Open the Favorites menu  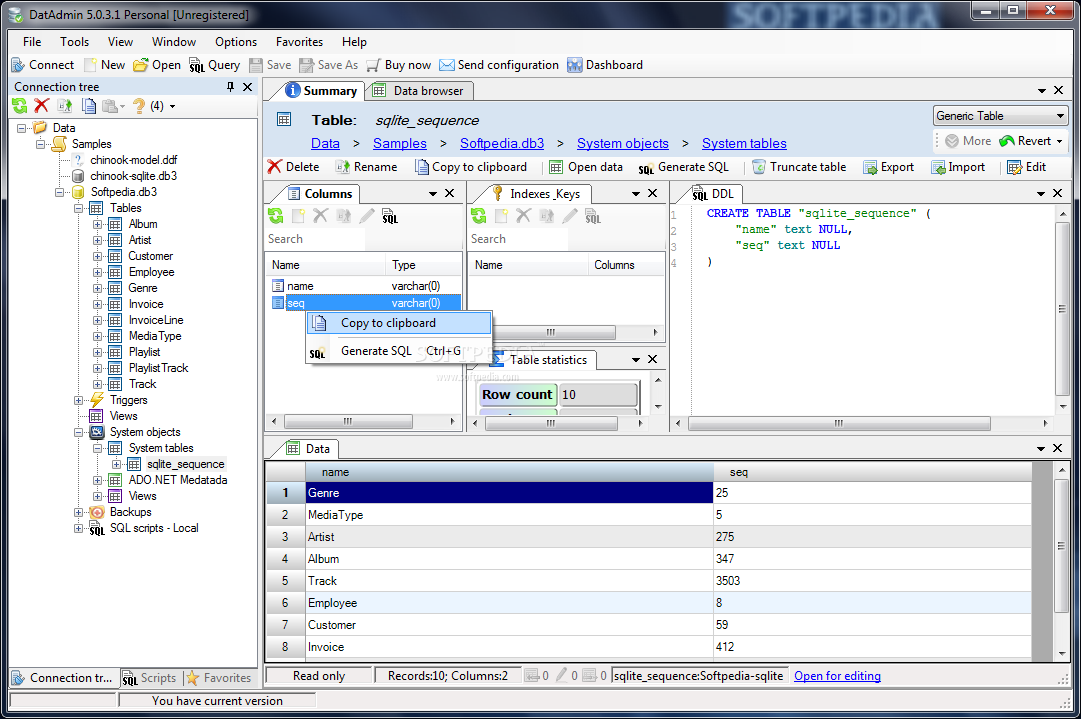[299, 42]
